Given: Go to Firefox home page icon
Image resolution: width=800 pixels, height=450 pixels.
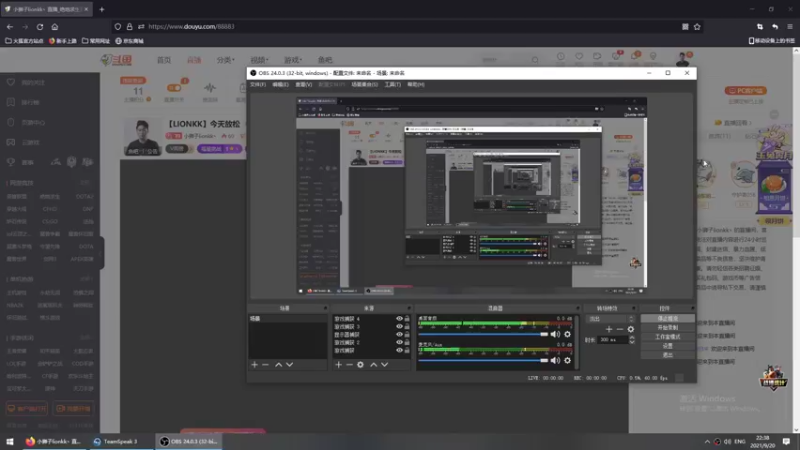Looking at the screenshot, I should (55, 27).
